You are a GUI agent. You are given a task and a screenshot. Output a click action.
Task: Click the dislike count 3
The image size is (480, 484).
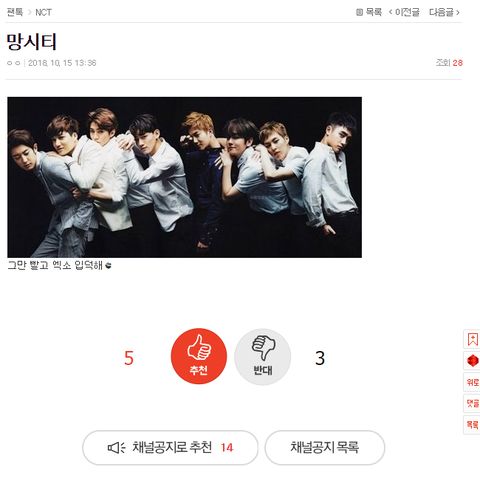[320, 358]
